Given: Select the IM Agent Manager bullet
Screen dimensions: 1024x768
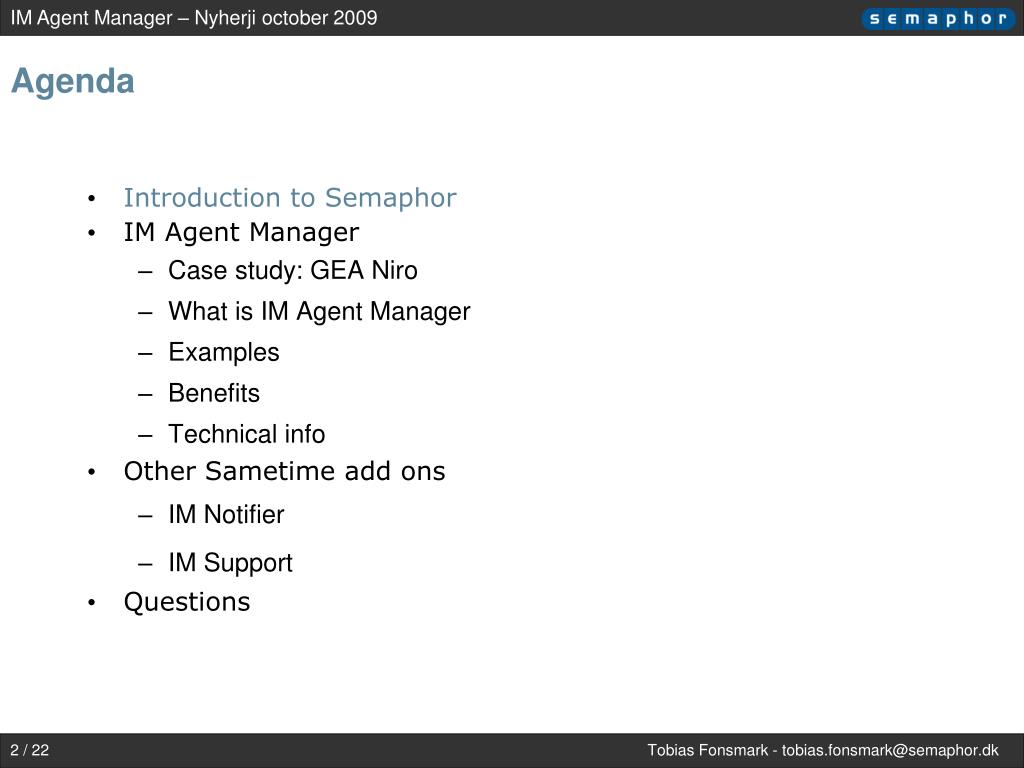Looking at the screenshot, I should coord(241,232).
